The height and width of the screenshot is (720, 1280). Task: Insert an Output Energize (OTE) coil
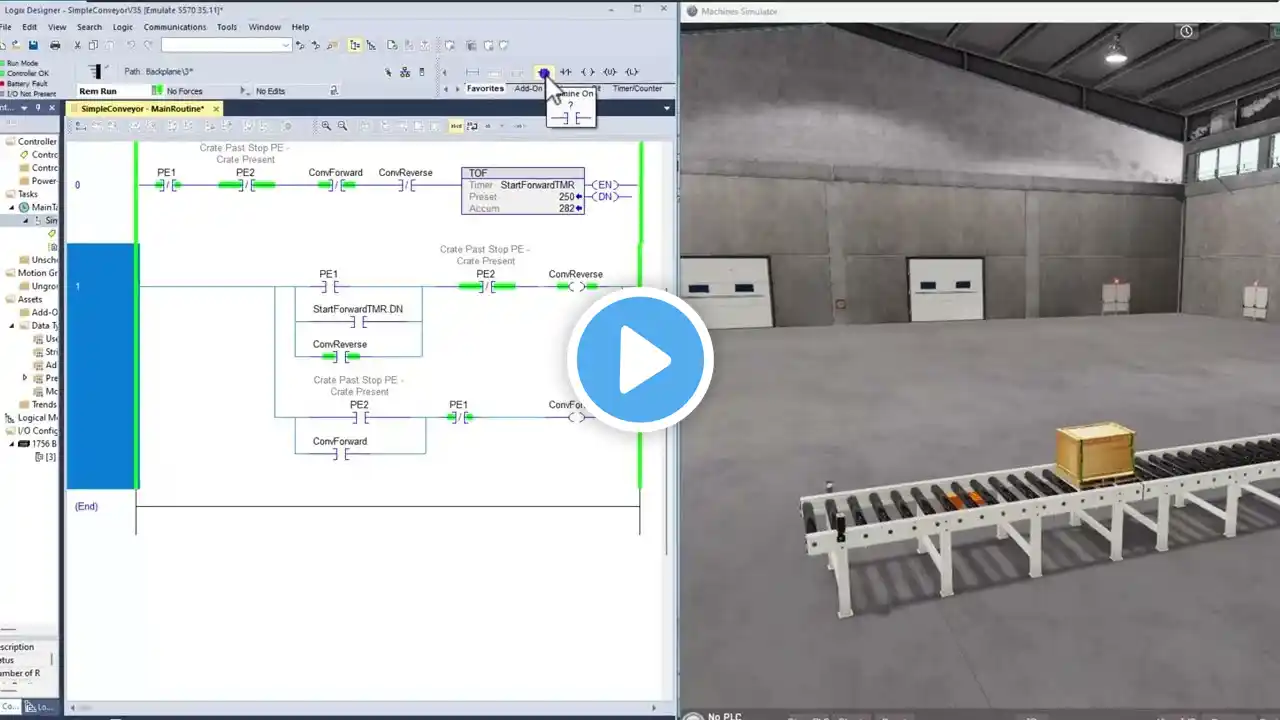(588, 72)
